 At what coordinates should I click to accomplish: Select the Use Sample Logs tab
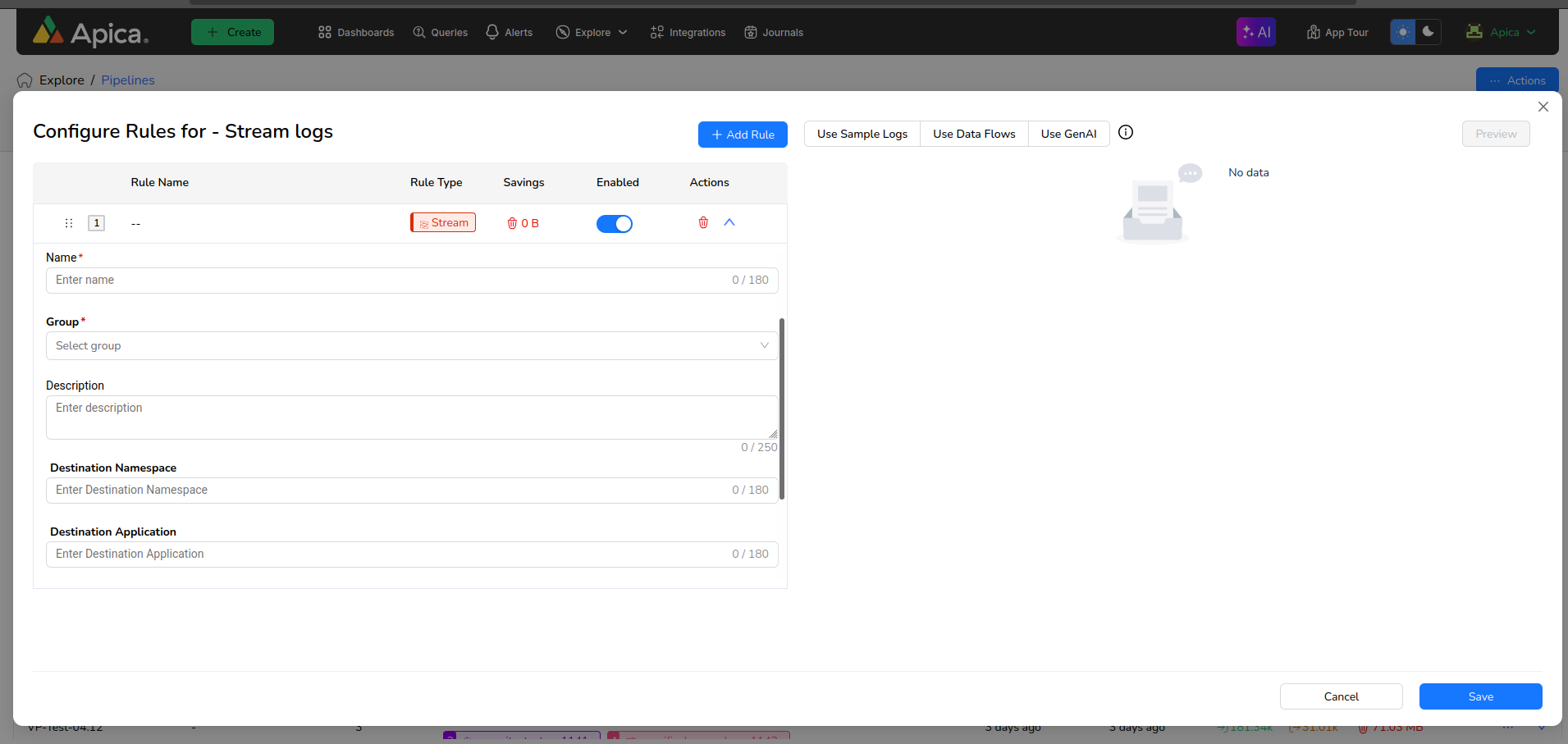pos(862,134)
